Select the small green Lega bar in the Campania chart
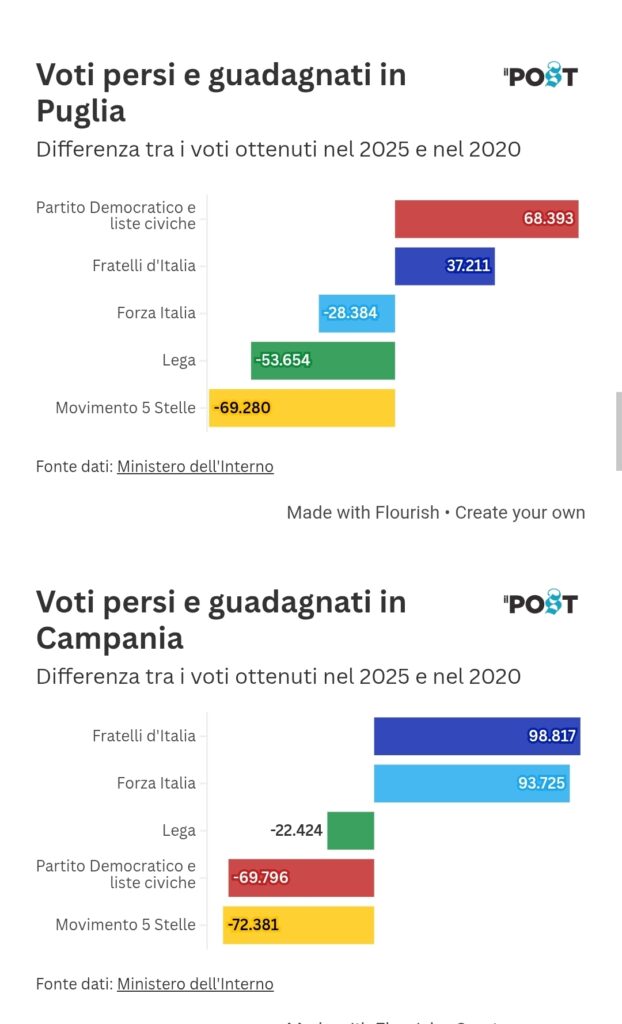 (350, 830)
